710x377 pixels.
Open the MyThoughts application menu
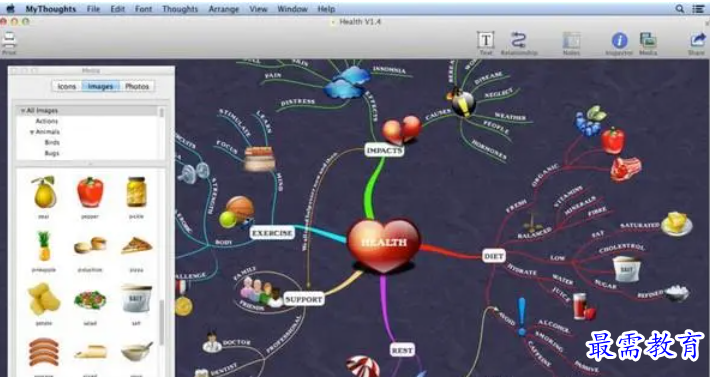51,9
